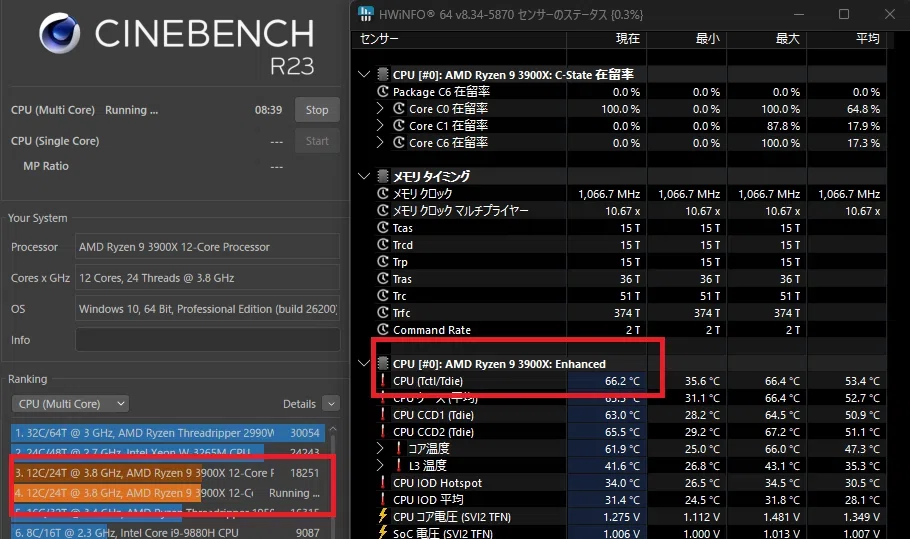Select ranking entry Intel Core i9-9880H
Screen dimensions: 910x539
tap(168, 532)
